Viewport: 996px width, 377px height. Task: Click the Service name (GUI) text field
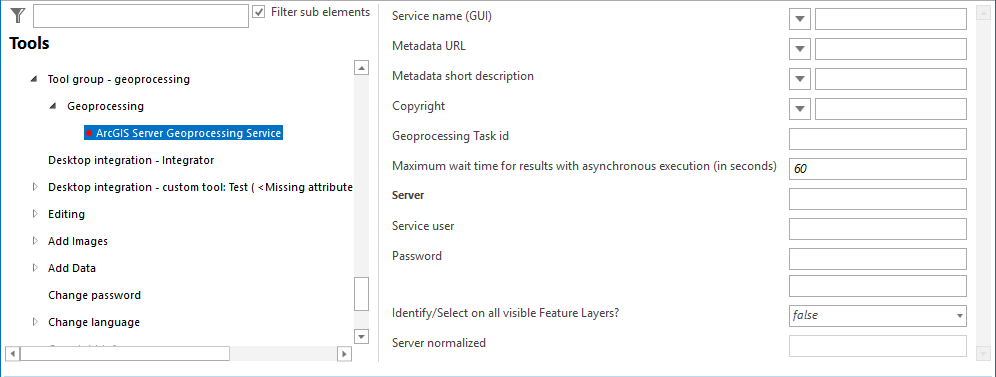point(891,18)
